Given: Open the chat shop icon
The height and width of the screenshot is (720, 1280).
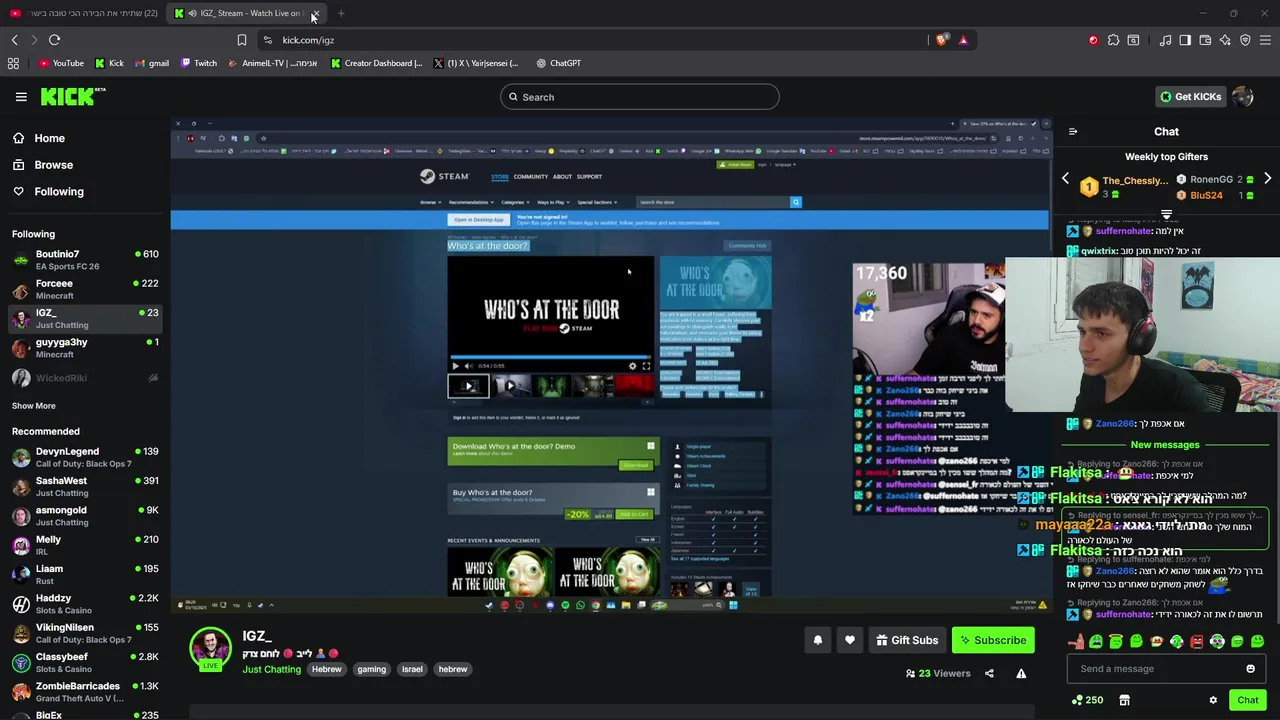Looking at the screenshot, I should (x=1124, y=700).
